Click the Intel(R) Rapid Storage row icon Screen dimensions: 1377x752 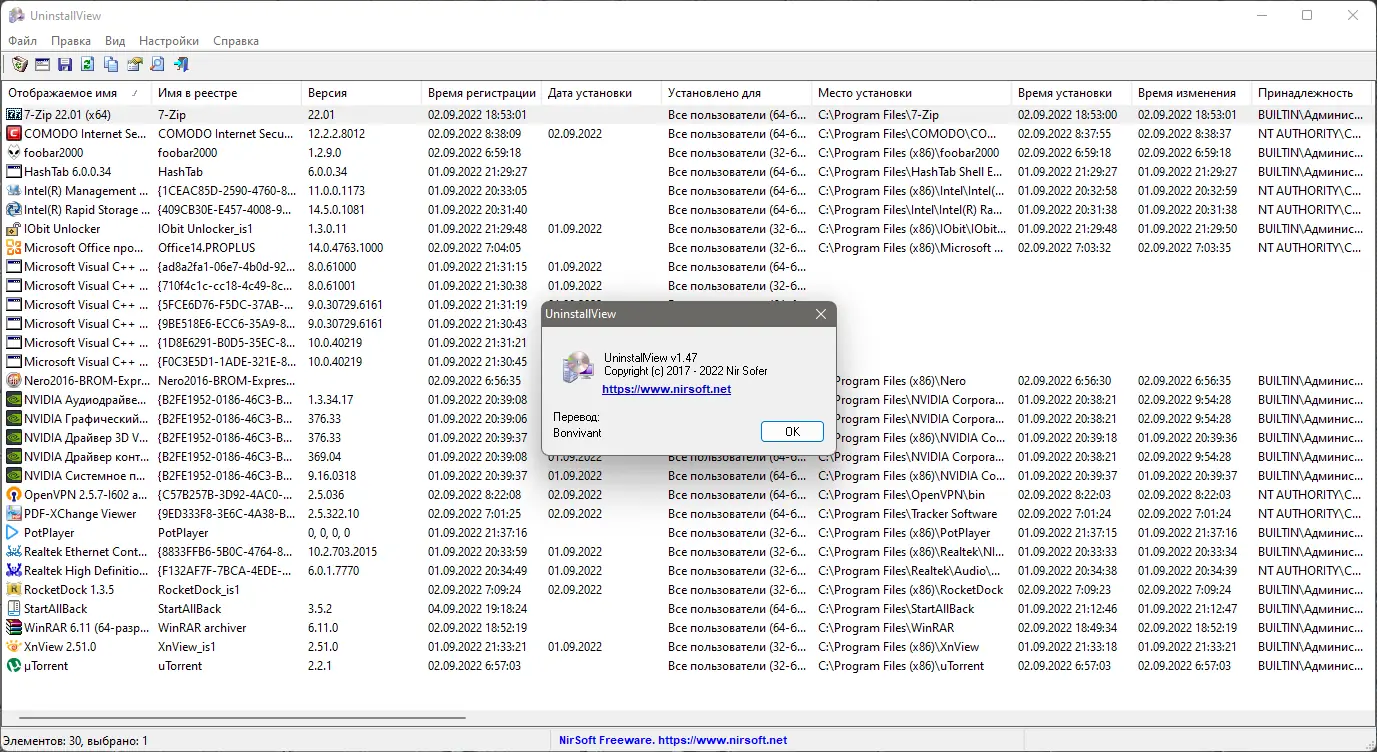(x=14, y=210)
